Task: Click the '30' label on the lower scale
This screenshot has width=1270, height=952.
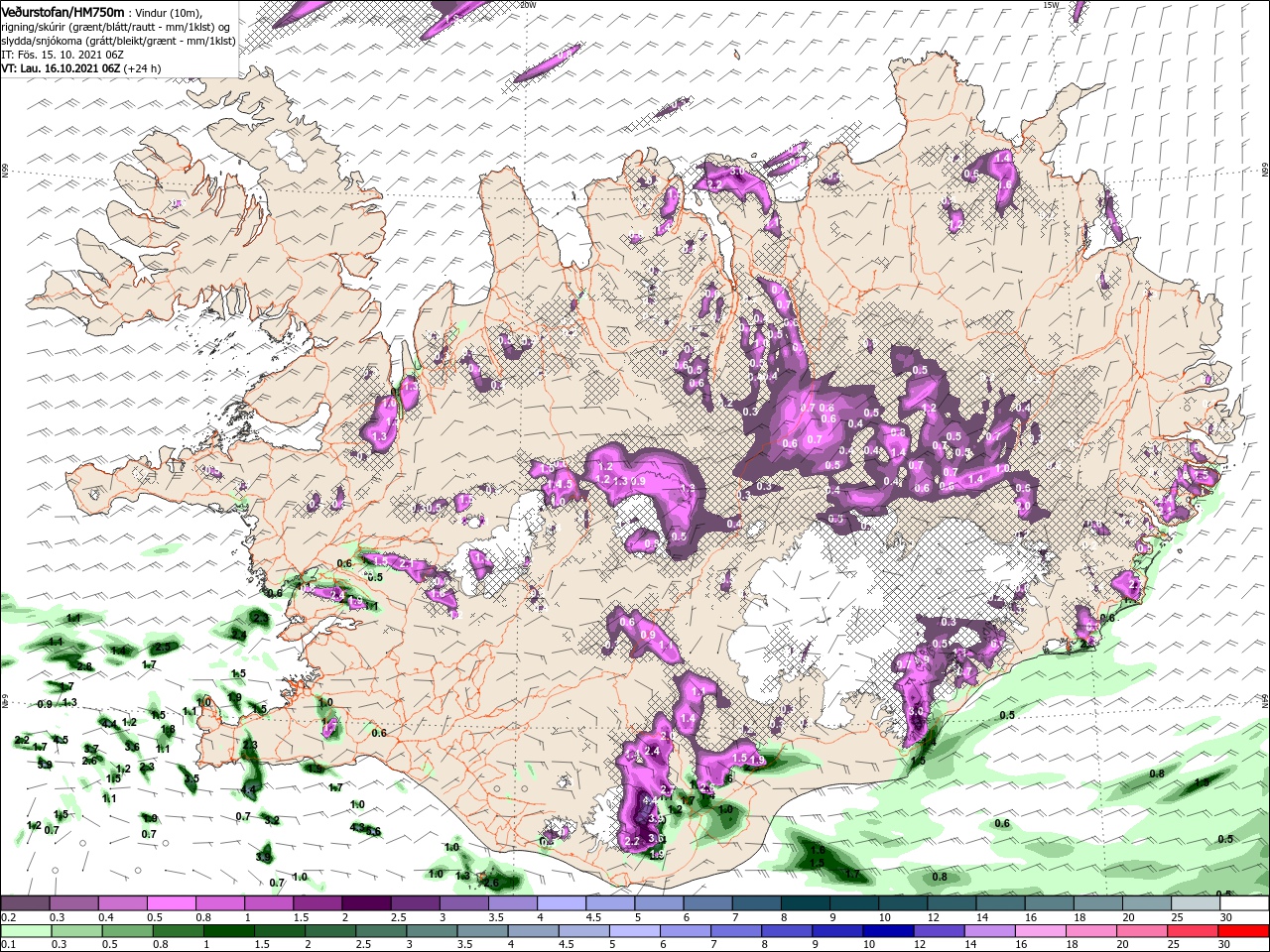Action: tap(1224, 944)
